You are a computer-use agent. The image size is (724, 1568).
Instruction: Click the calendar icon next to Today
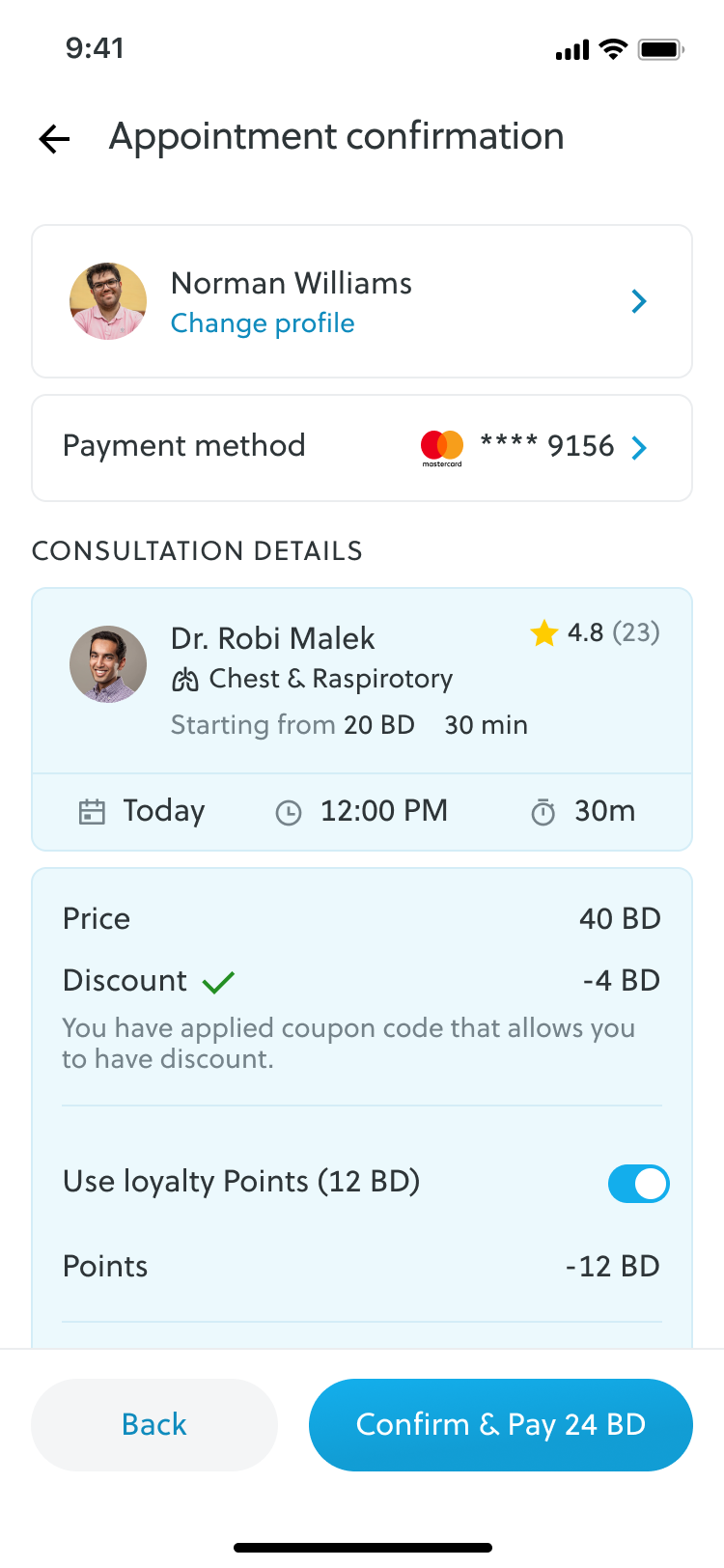pyautogui.click(x=92, y=811)
